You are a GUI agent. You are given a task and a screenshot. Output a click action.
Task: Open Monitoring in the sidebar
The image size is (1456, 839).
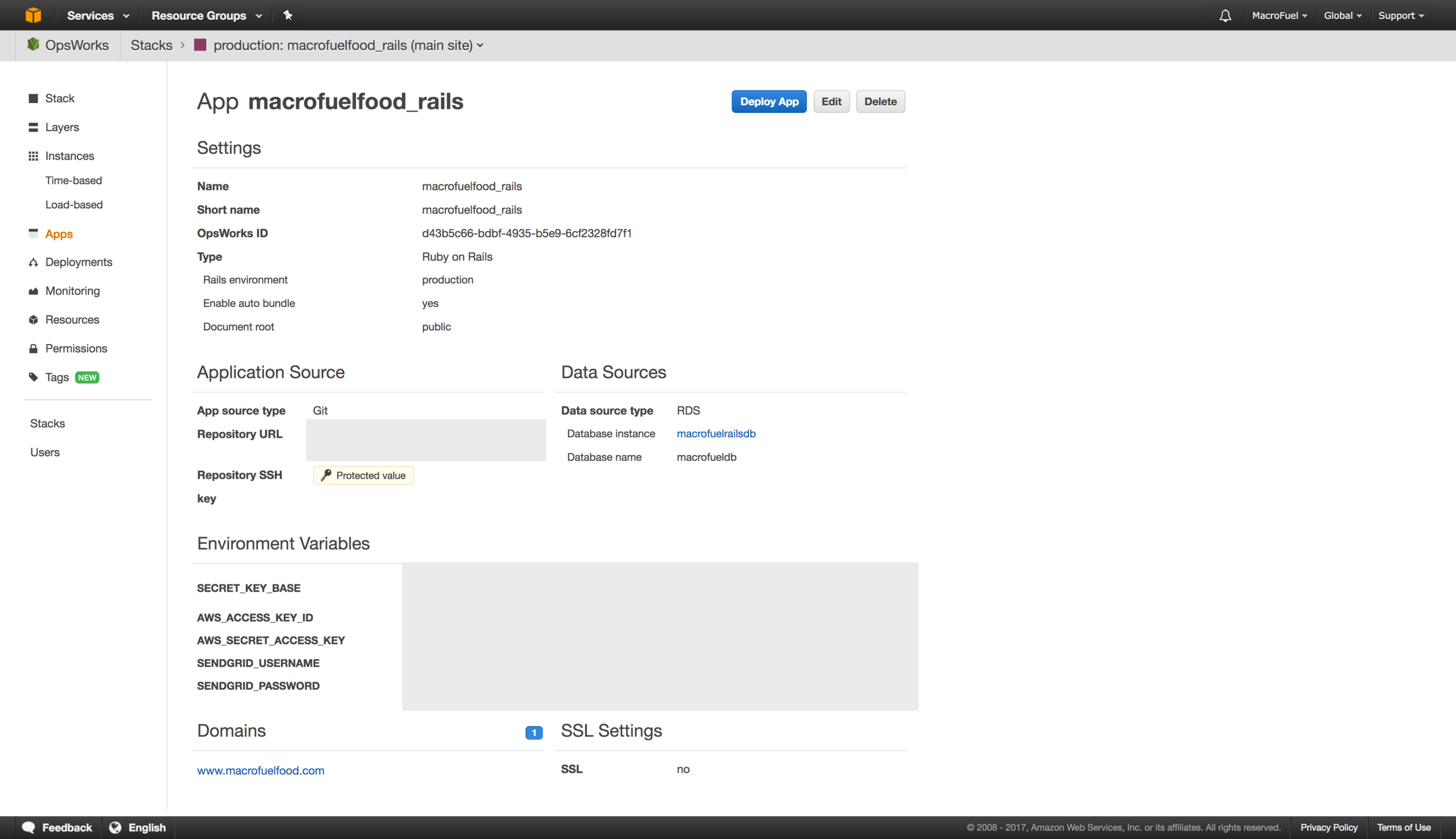point(73,291)
